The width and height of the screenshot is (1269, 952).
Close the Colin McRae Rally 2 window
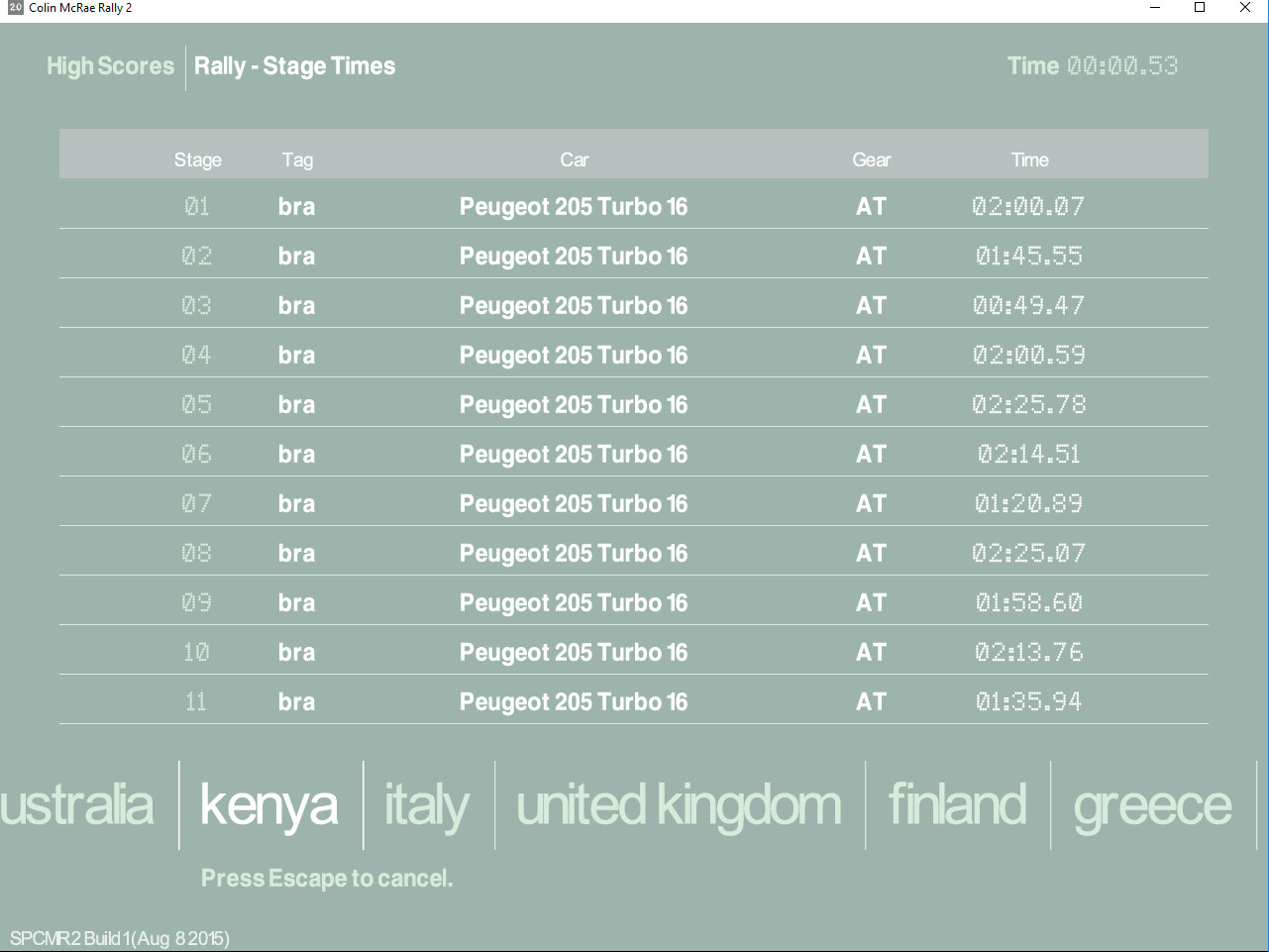tap(1245, 8)
